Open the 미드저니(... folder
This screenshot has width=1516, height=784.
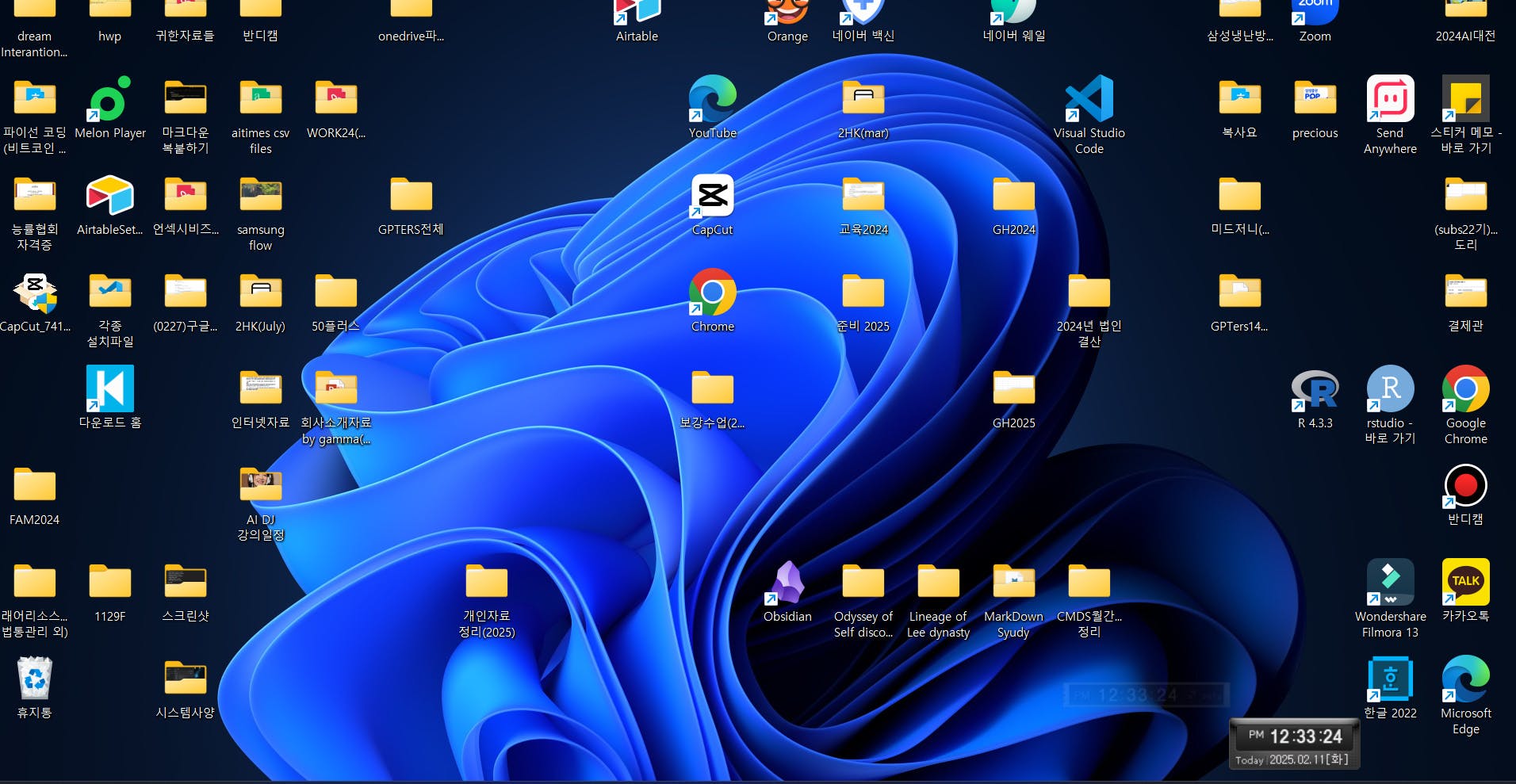[1239, 196]
